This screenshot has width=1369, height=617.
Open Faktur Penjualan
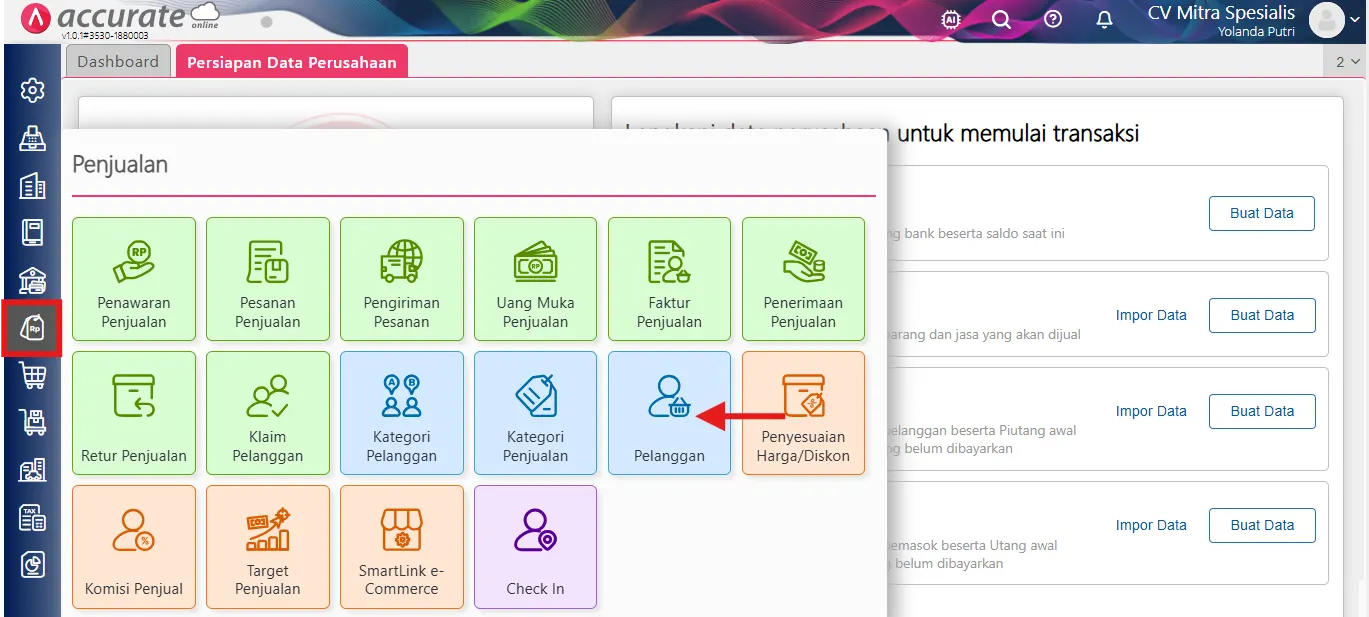pos(669,279)
